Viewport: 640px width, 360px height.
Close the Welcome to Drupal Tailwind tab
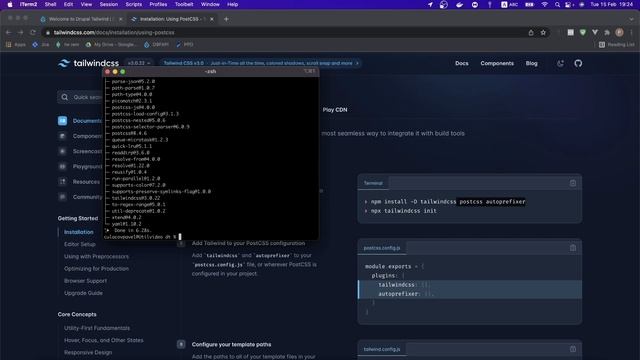point(120,19)
